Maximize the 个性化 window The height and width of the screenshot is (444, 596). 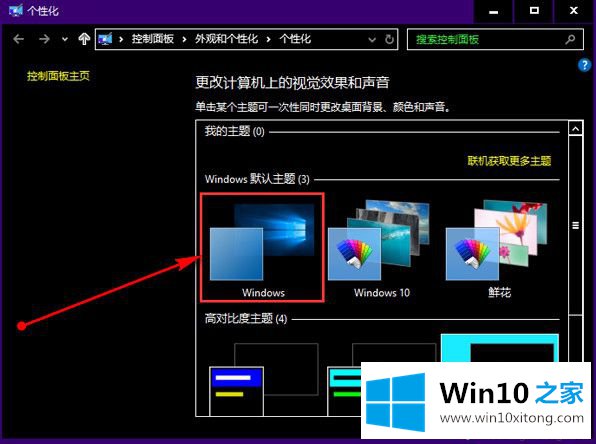(534, 11)
